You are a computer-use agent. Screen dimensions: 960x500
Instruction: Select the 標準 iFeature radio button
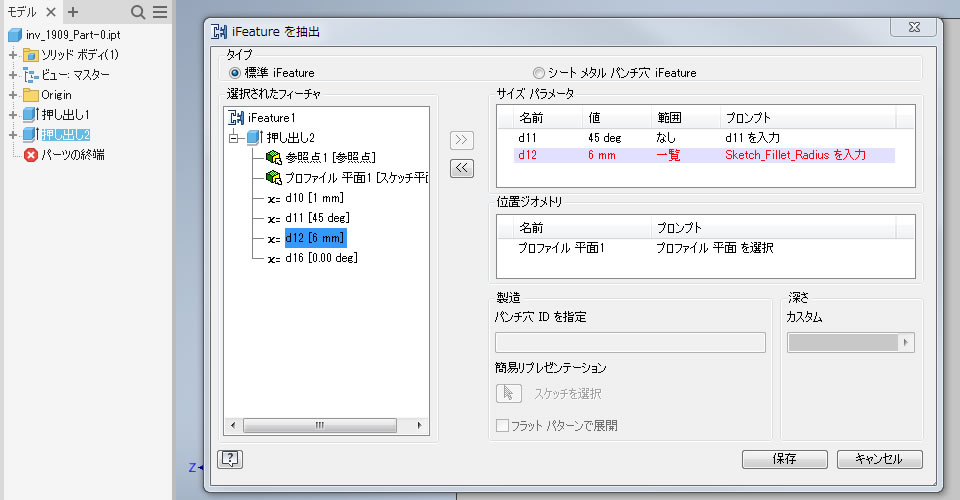[x=235, y=73]
